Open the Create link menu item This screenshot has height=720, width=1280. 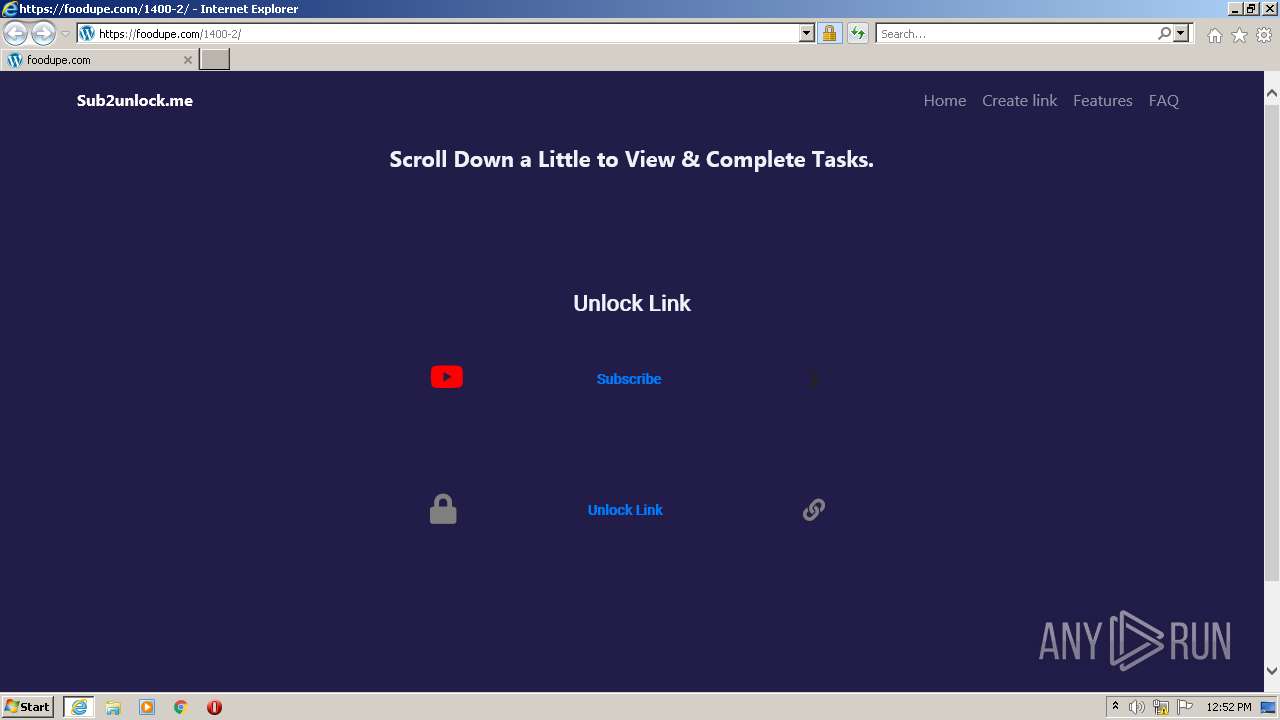[x=1019, y=100]
